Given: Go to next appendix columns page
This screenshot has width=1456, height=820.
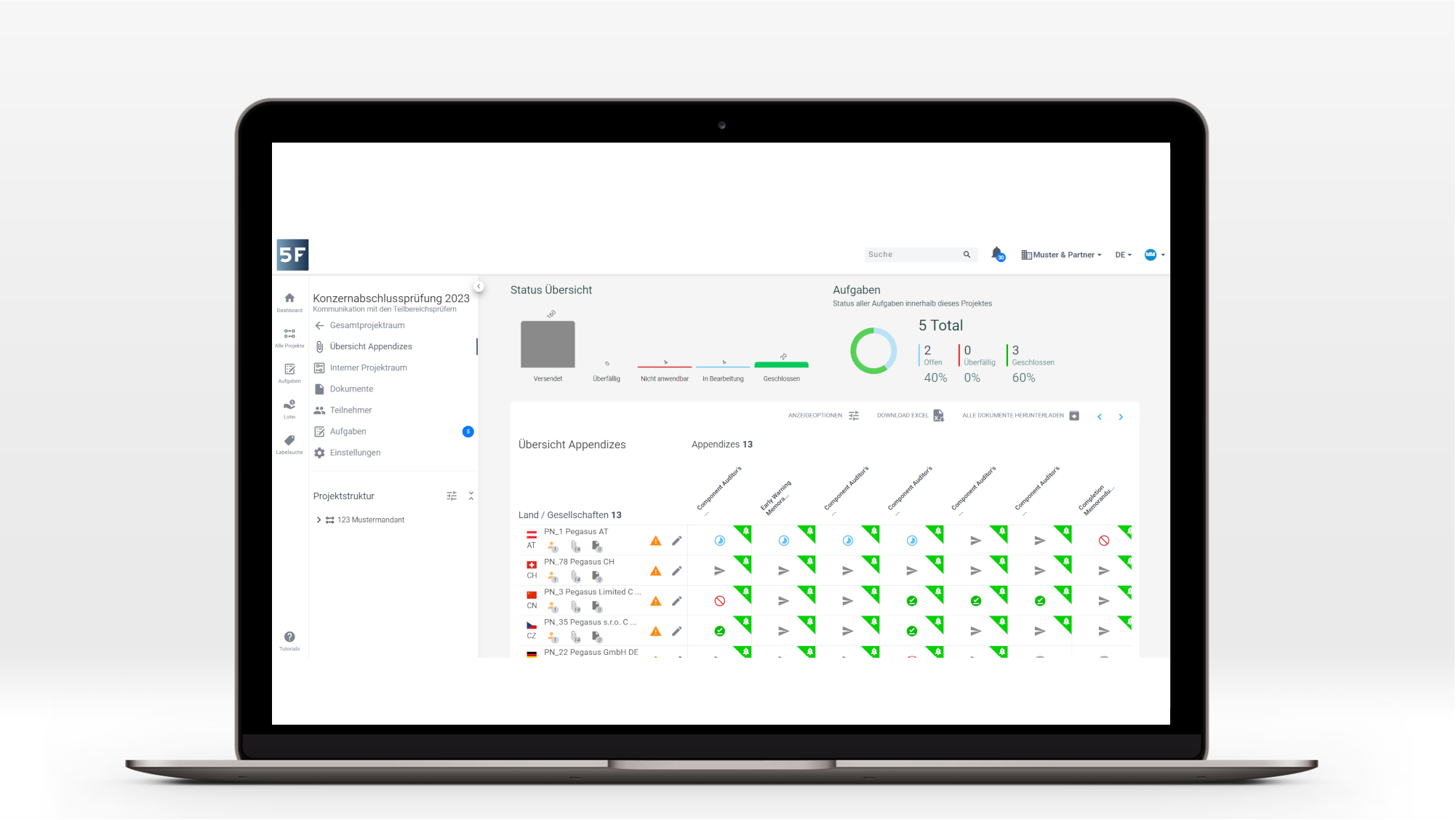Looking at the screenshot, I should [x=1121, y=417].
